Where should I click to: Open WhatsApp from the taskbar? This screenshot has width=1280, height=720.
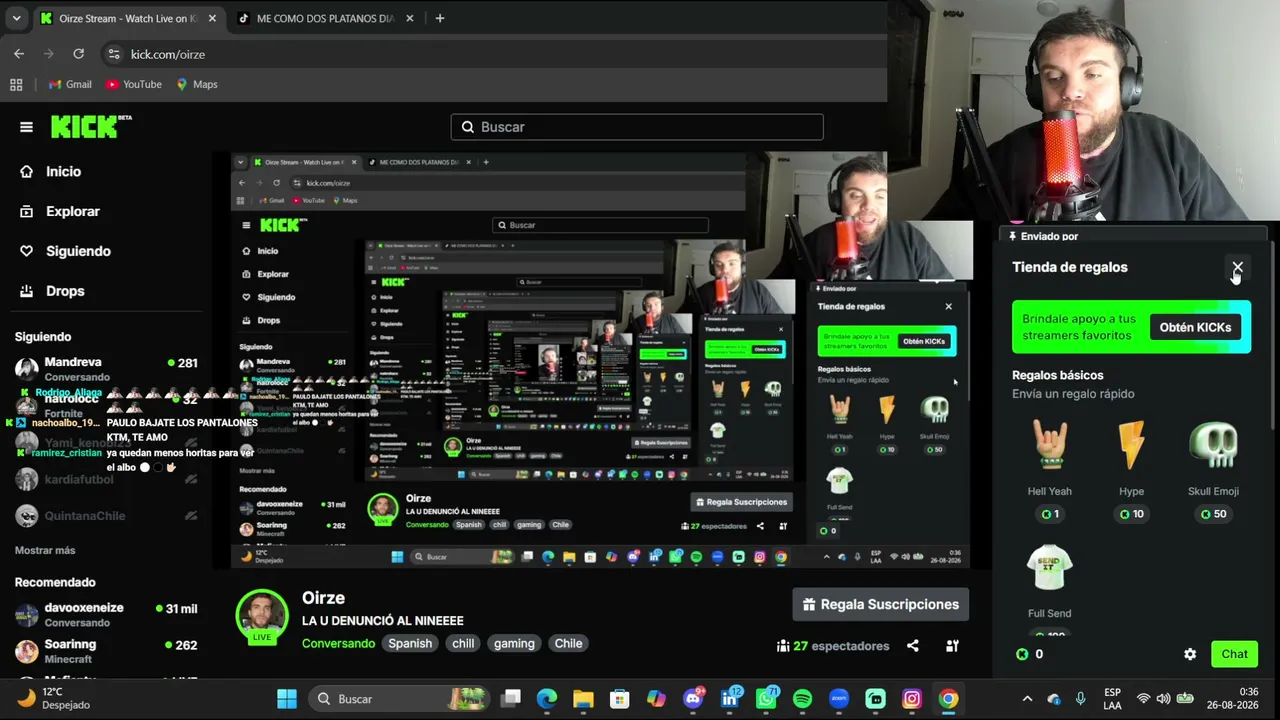(766, 699)
